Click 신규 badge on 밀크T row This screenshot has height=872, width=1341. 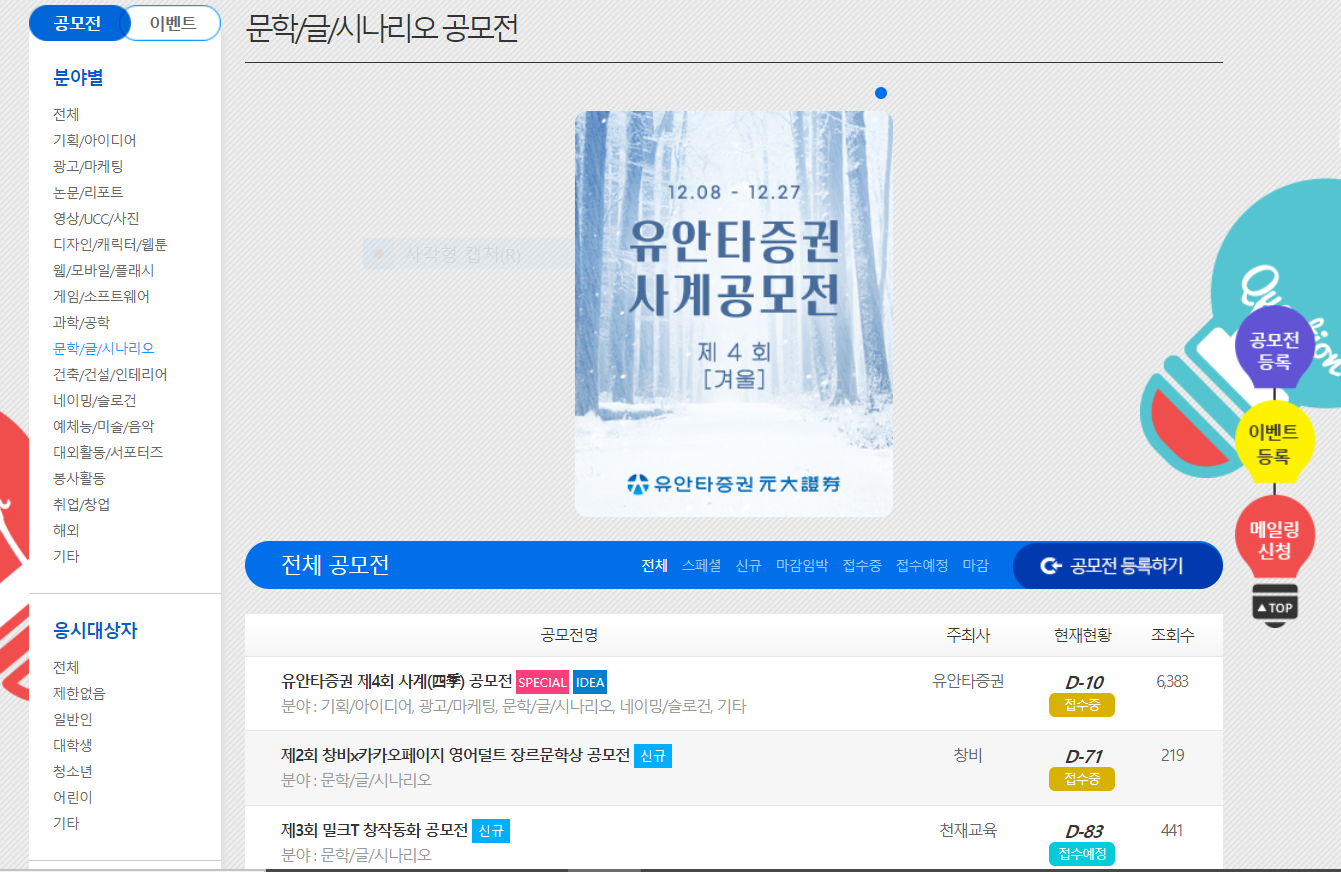click(x=491, y=831)
